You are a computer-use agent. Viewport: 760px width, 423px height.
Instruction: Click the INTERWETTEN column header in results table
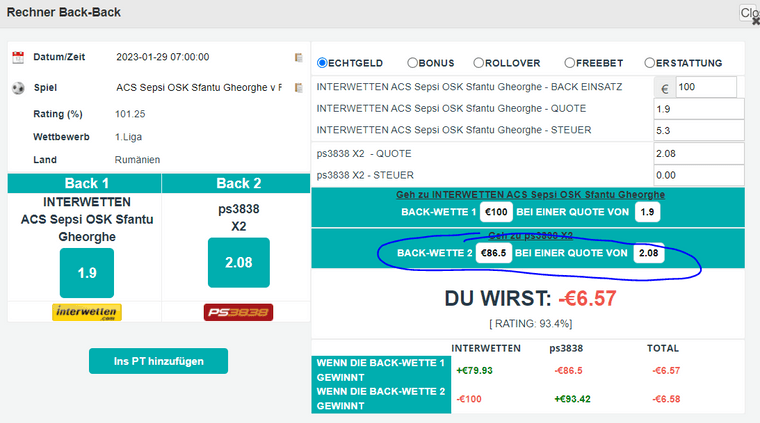486,348
